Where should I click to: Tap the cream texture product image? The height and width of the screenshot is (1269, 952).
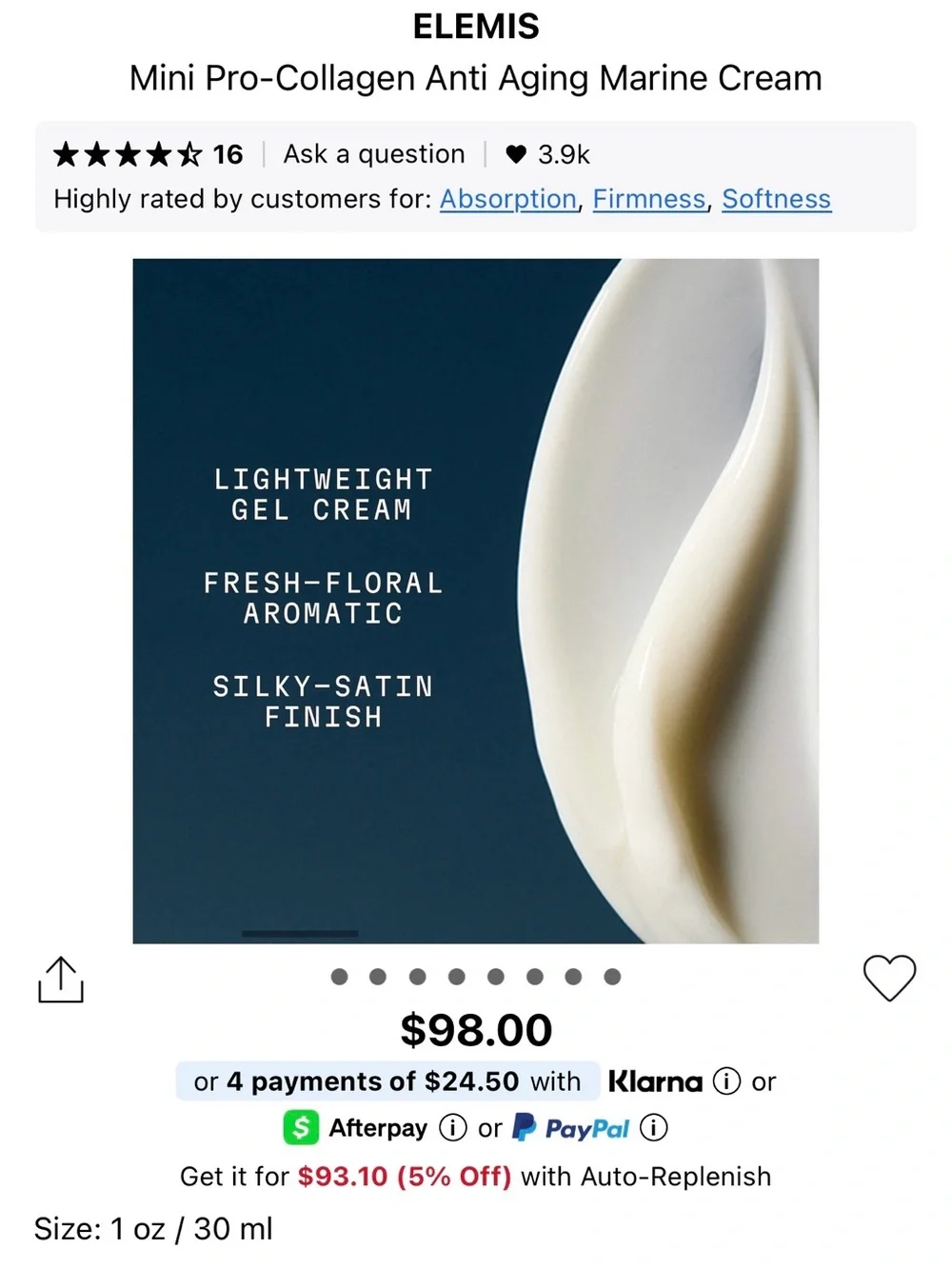(476, 601)
